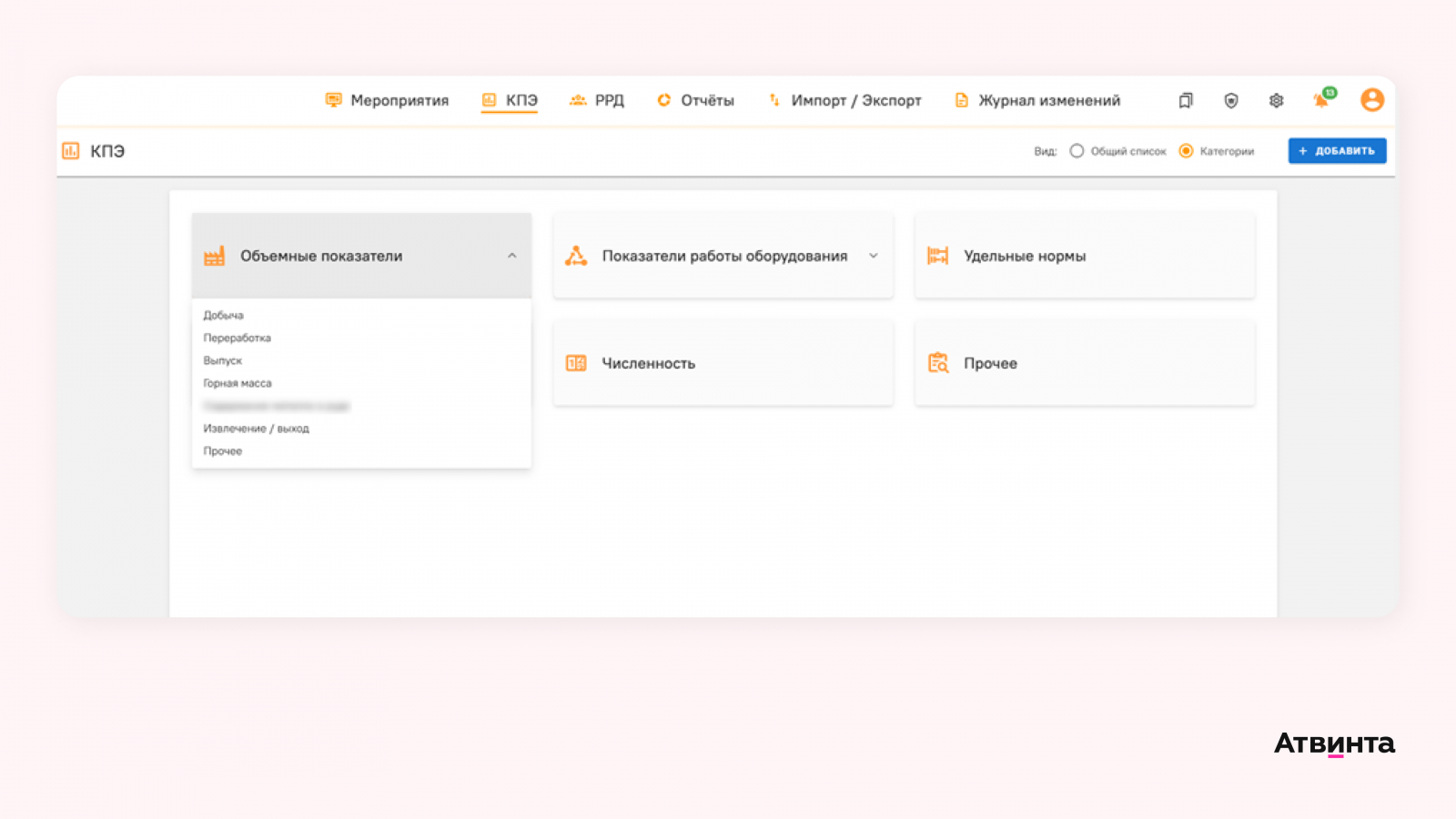This screenshot has width=1456, height=819.
Task: Click the shield icon in the top bar
Action: (1230, 100)
